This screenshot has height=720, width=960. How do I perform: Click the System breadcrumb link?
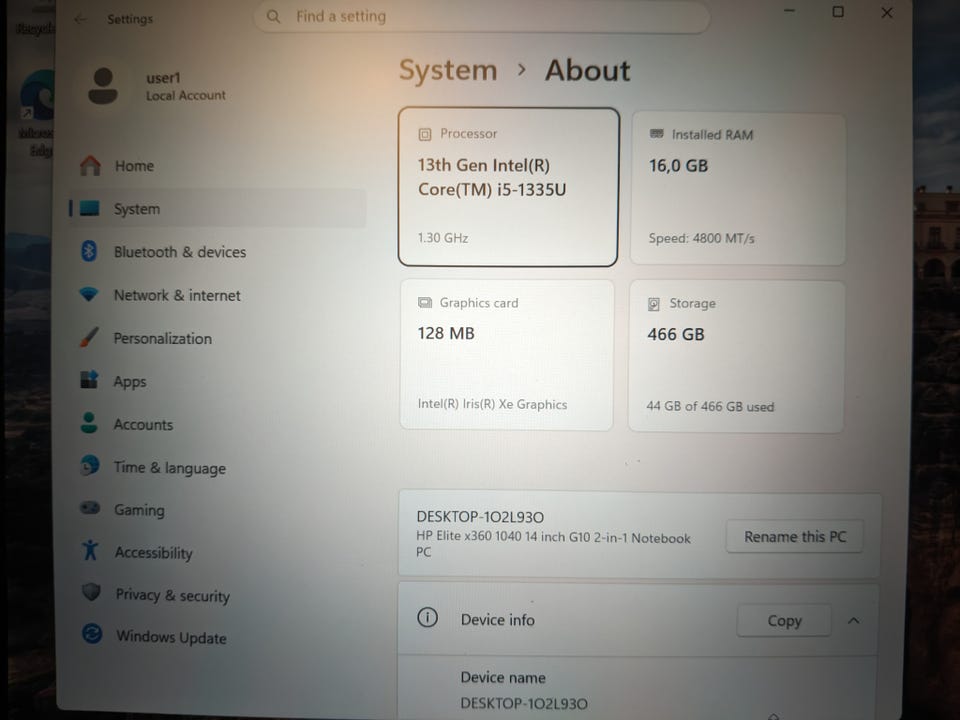pyautogui.click(x=448, y=70)
